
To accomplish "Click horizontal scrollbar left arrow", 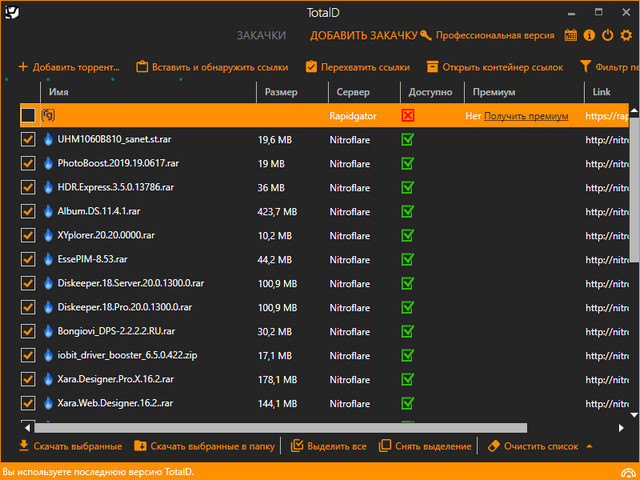I will coord(27,428).
